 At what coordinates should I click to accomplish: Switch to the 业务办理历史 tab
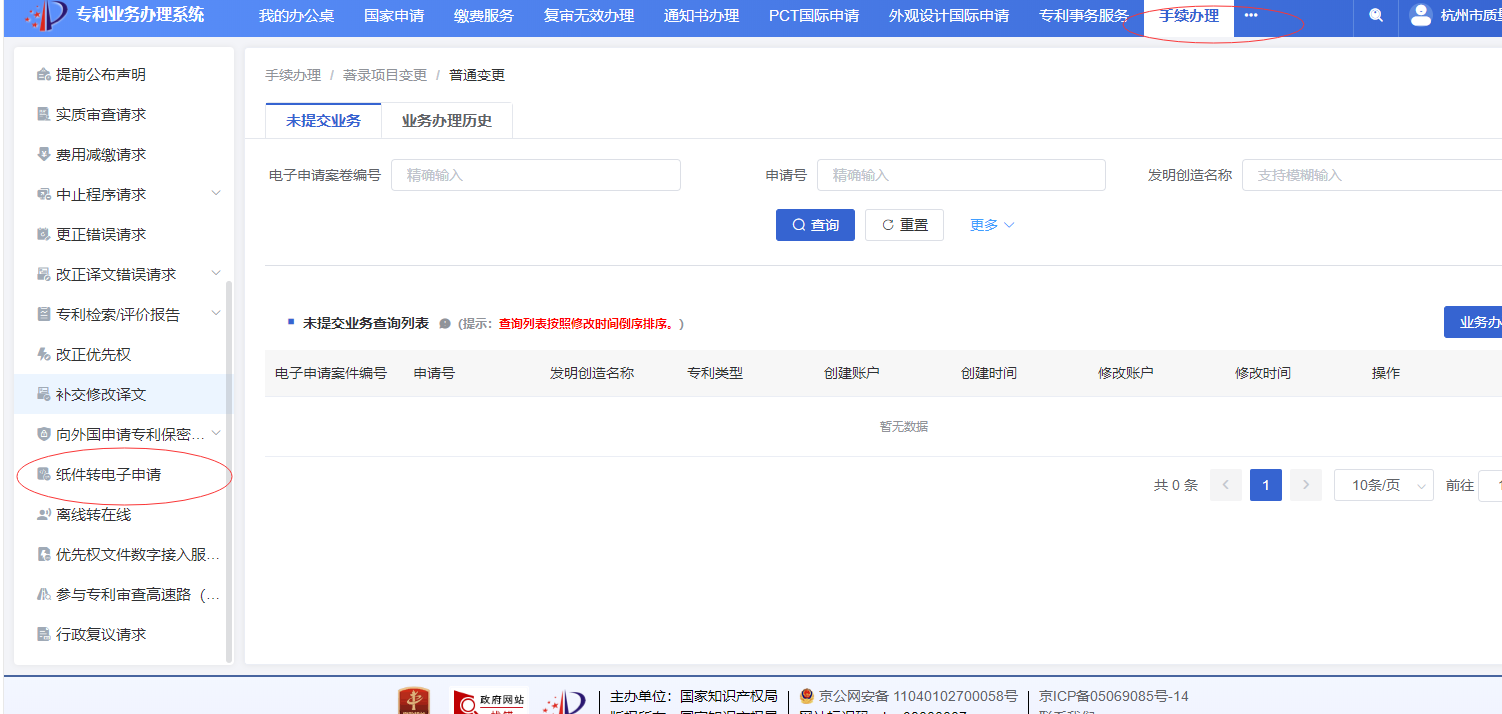(x=447, y=121)
